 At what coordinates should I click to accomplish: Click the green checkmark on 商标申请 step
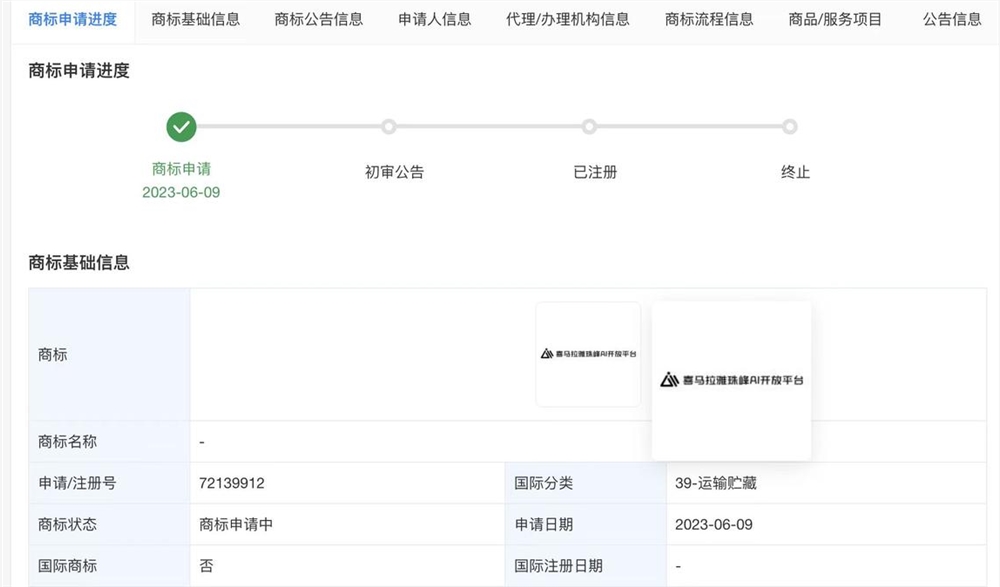coord(181,127)
